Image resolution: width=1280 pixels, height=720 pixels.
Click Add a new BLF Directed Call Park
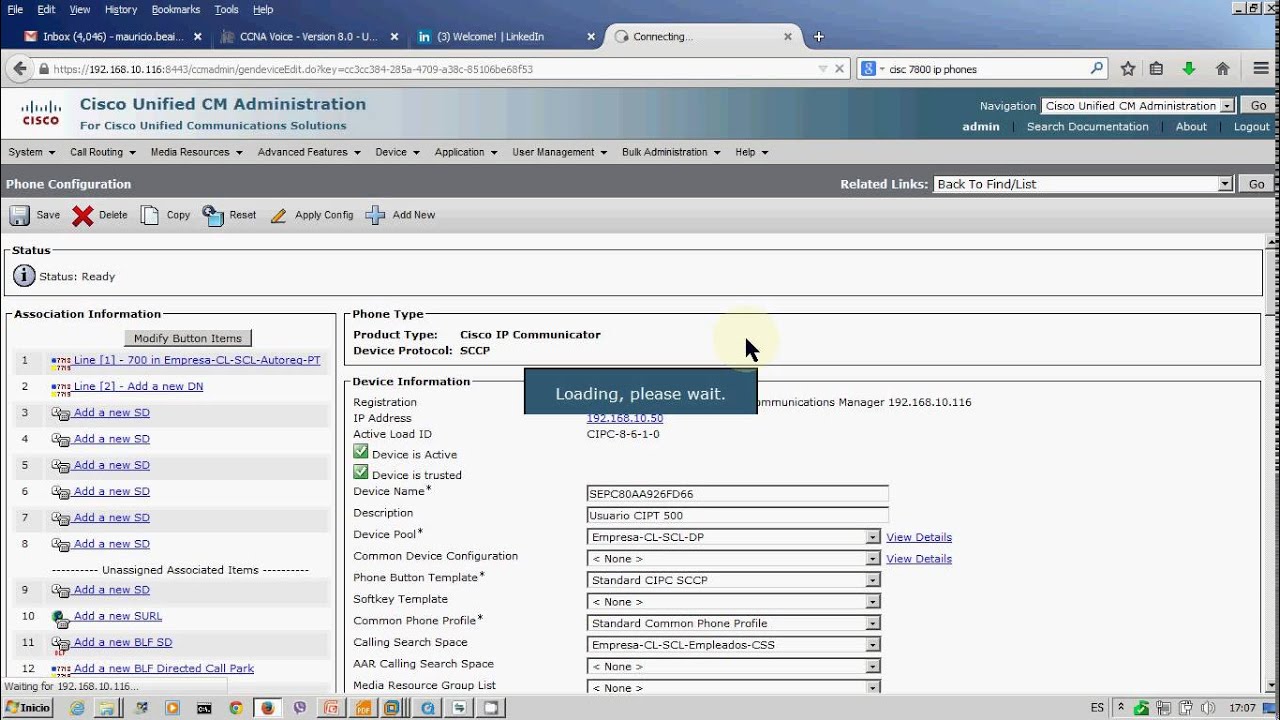point(164,668)
